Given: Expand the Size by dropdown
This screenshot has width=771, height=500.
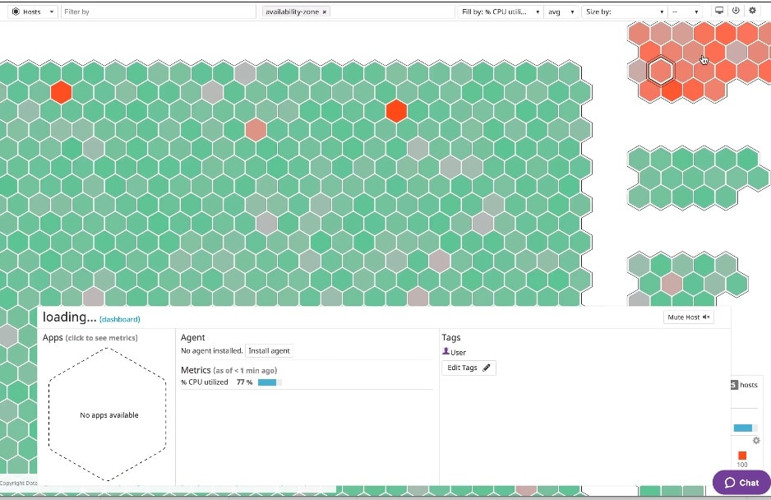Looking at the screenshot, I should (624, 12).
